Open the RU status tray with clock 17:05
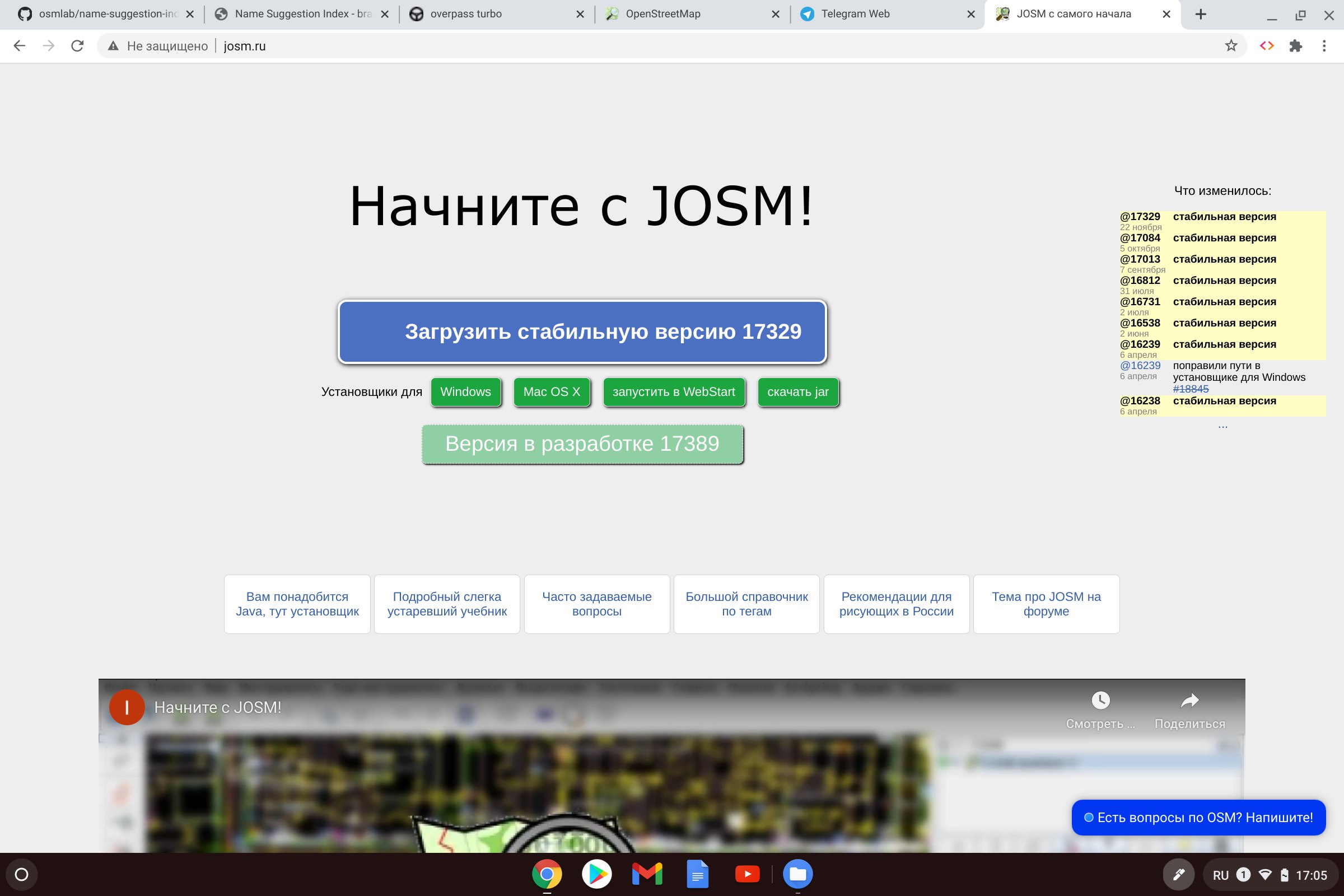 pyautogui.click(x=1269, y=875)
